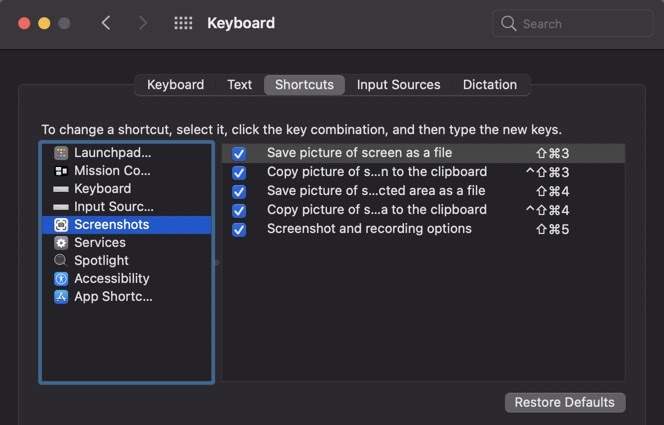
Task: Select the Mission Control category icon
Action: click(x=61, y=171)
